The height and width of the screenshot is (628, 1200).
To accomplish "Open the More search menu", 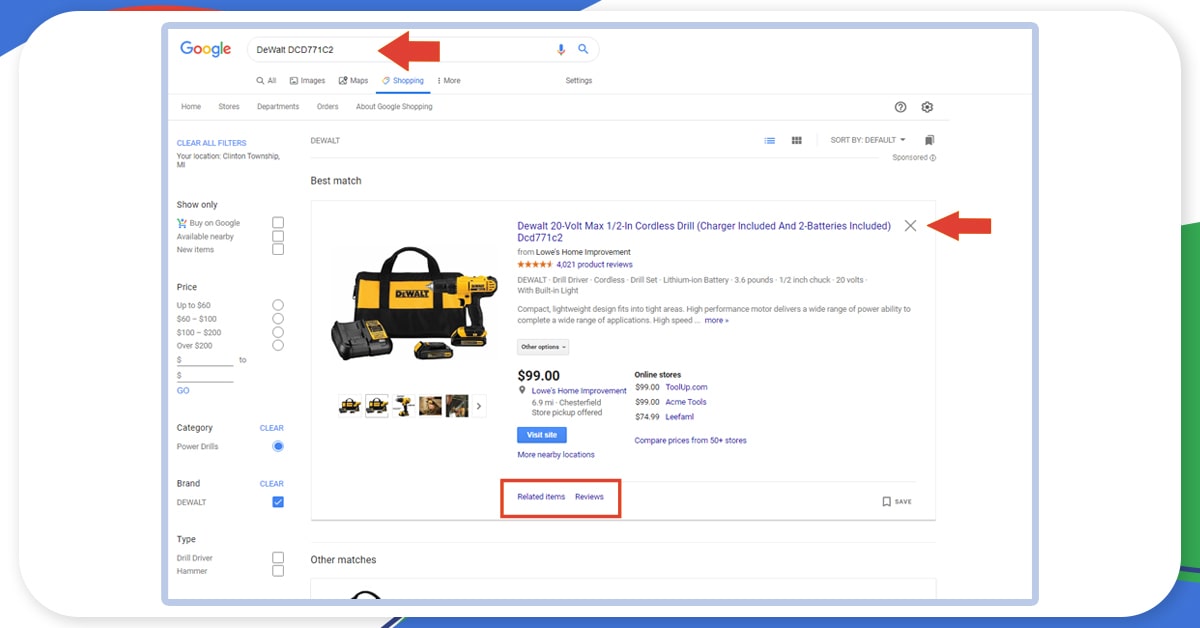I will pyautogui.click(x=449, y=81).
